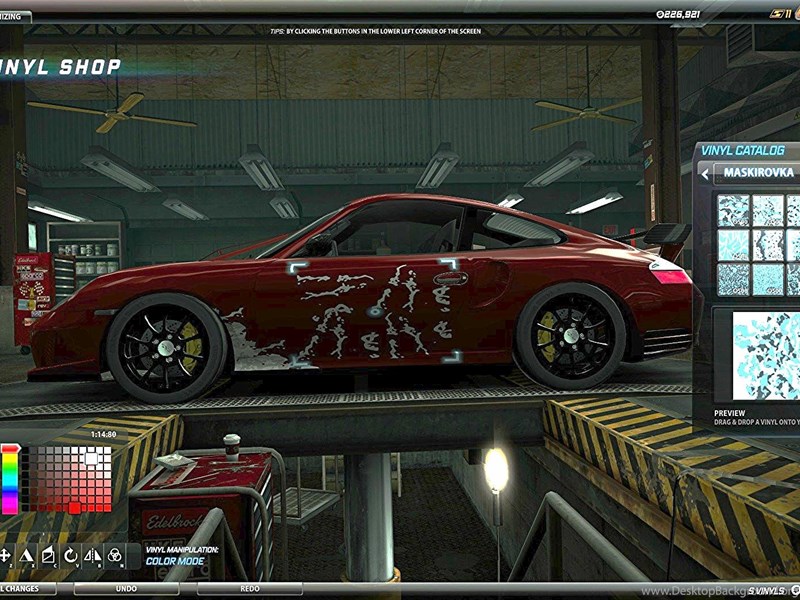Image resolution: width=800 pixels, height=600 pixels.
Task: Select the first camo vinyl thumbnail
Action: pyautogui.click(x=732, y=209)
